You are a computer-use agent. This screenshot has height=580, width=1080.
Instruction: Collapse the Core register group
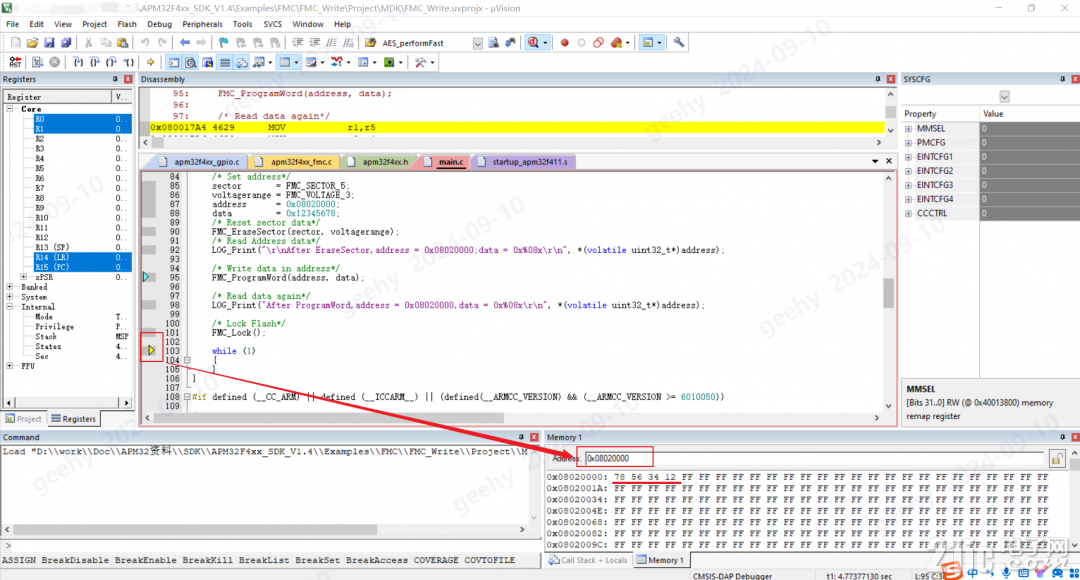[10, 109]
